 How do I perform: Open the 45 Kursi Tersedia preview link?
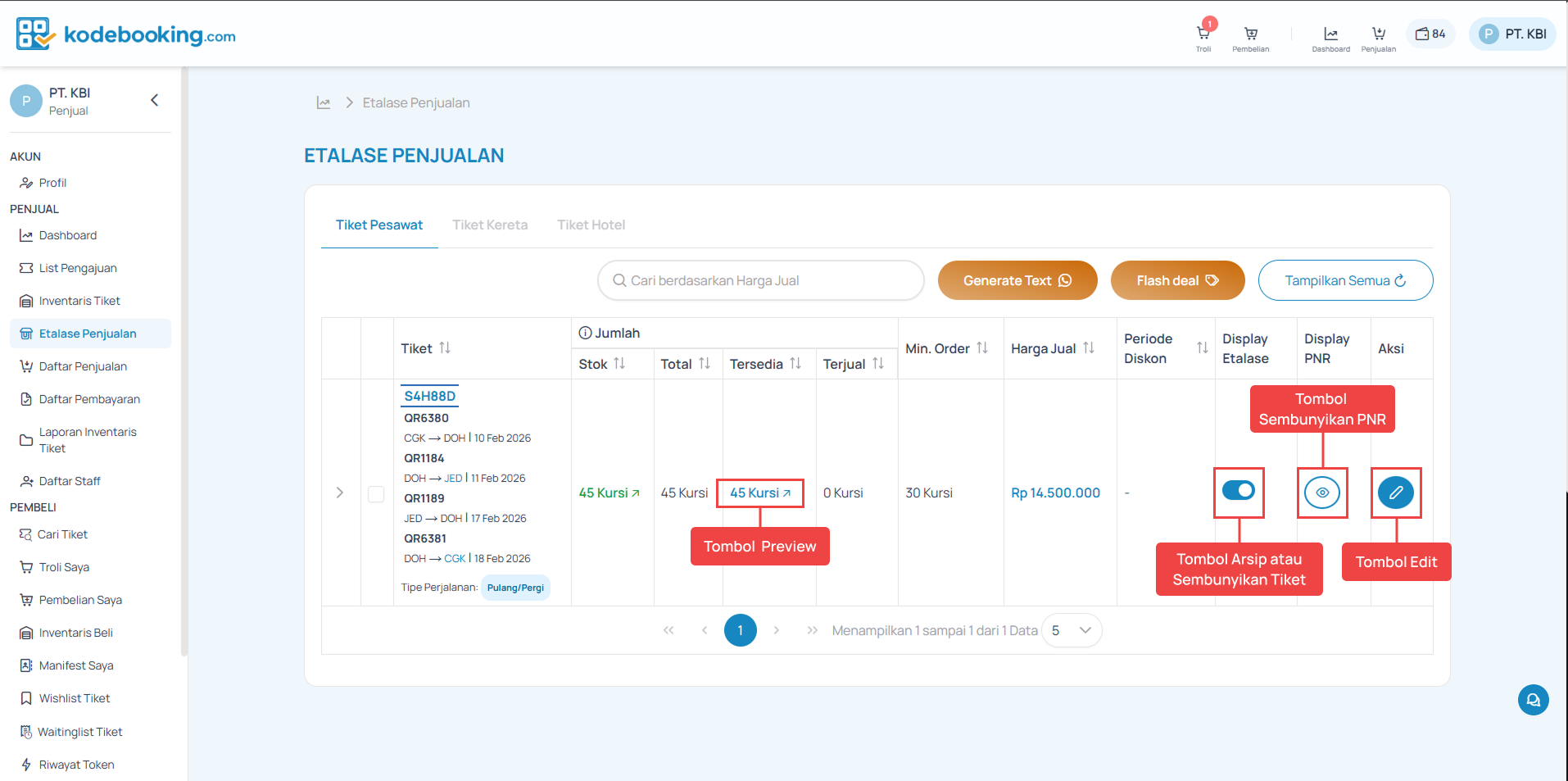759,493
